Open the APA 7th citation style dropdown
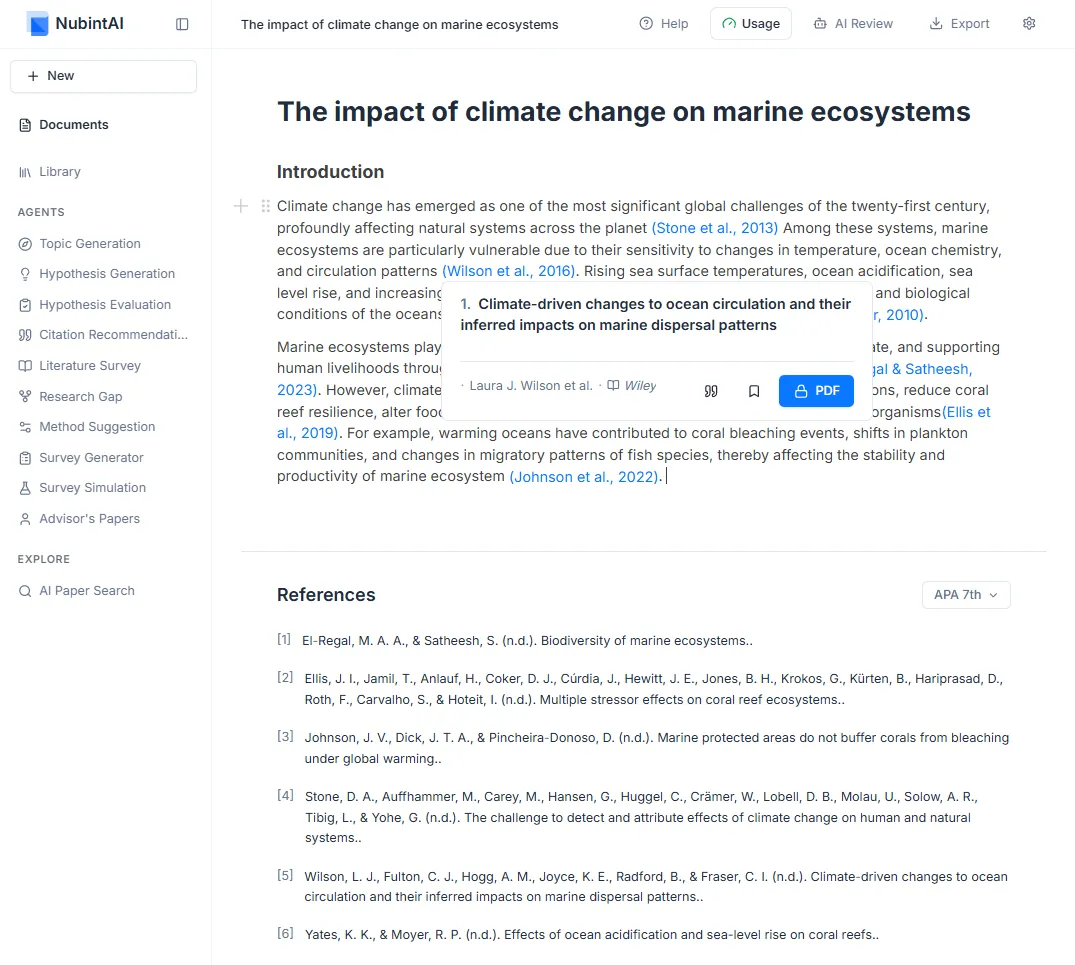 pyautogui.click(x=965, y=594)
